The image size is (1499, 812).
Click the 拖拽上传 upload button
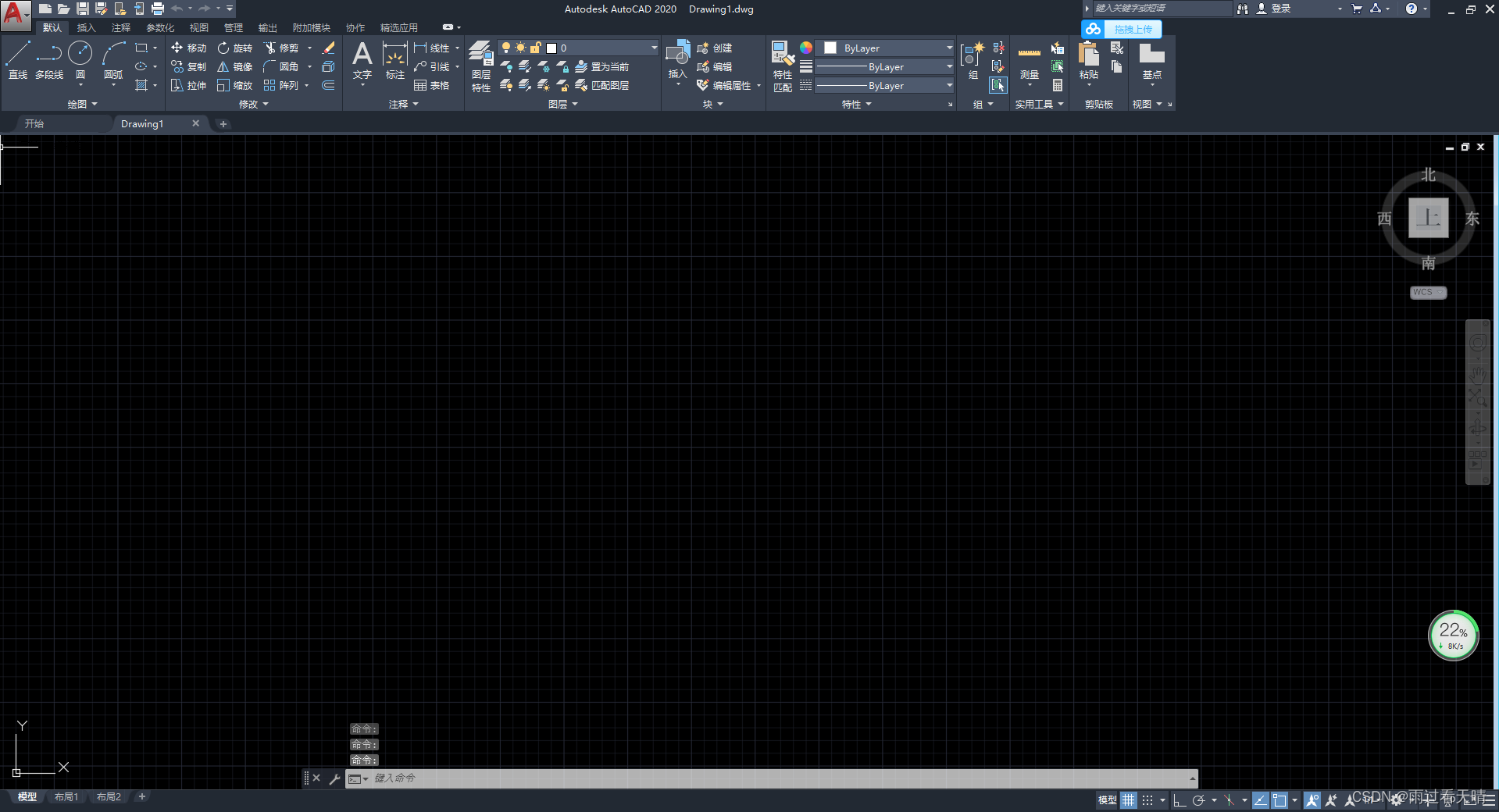[x=1122, y=29]
